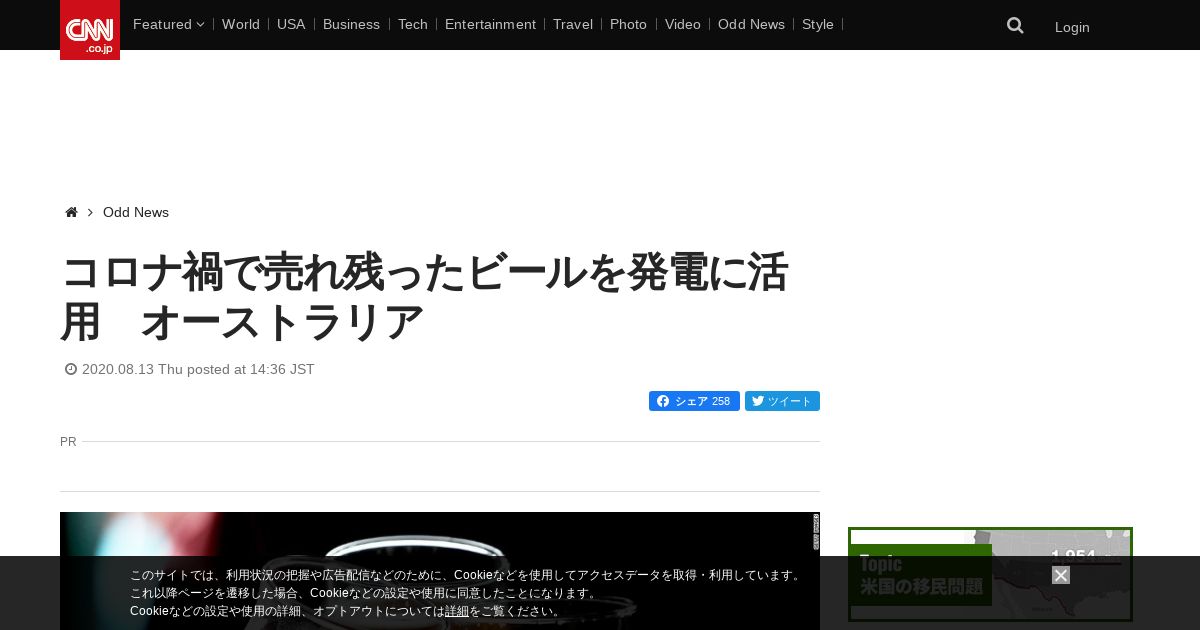The width and height of the screenshot is (1200, 630).
Task: Share article via Facebook シェア button
Action: 694,401
